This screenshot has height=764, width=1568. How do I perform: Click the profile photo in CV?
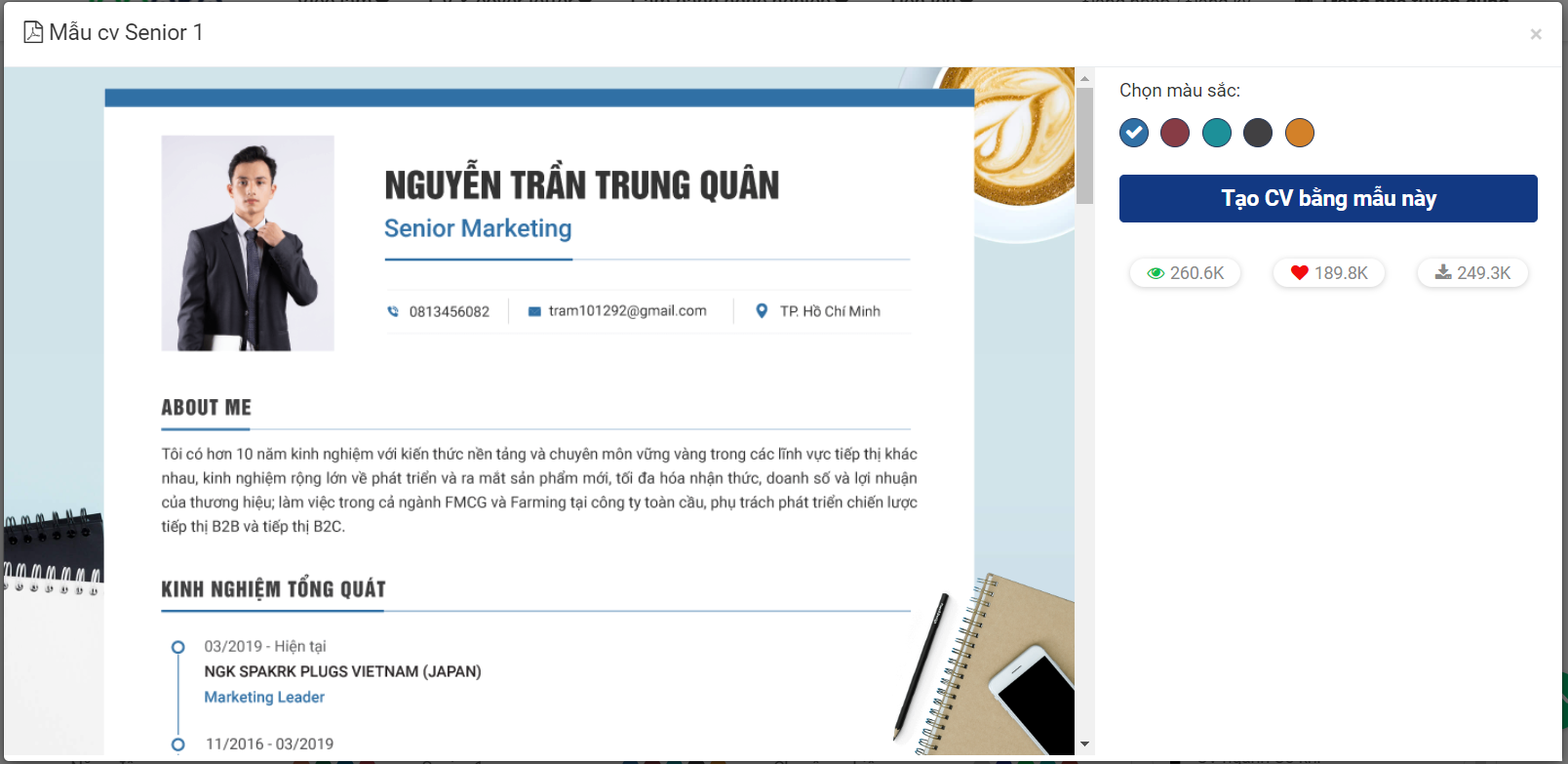click(248, 243)
